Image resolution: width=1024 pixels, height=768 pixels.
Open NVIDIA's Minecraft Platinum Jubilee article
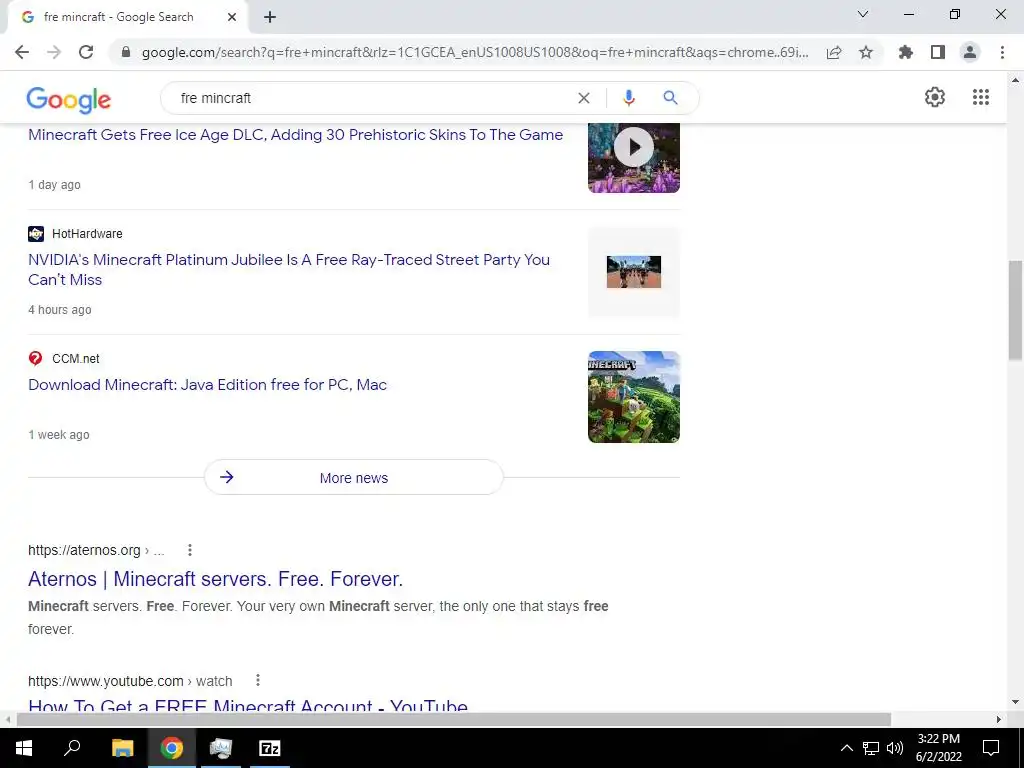click(x=289, y=269)
